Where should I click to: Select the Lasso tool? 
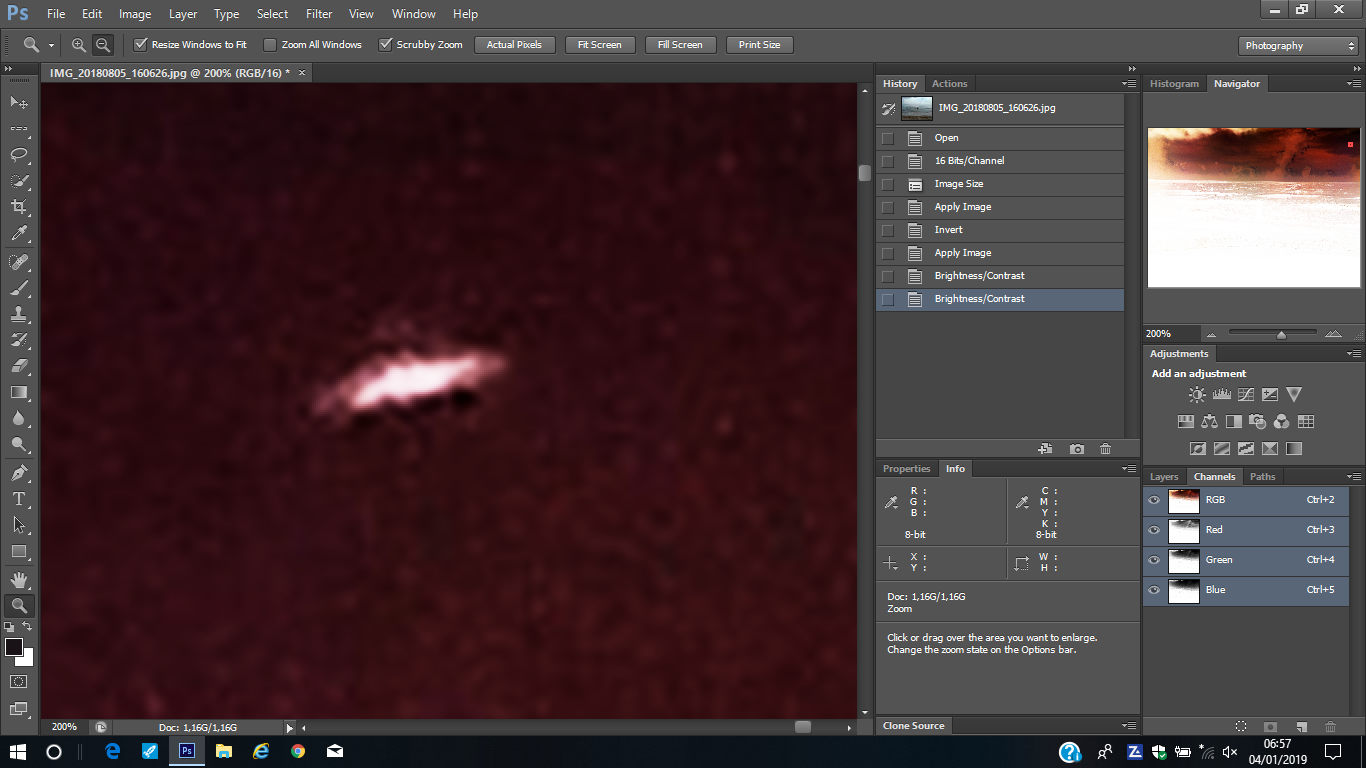click(x=19, y=155)
